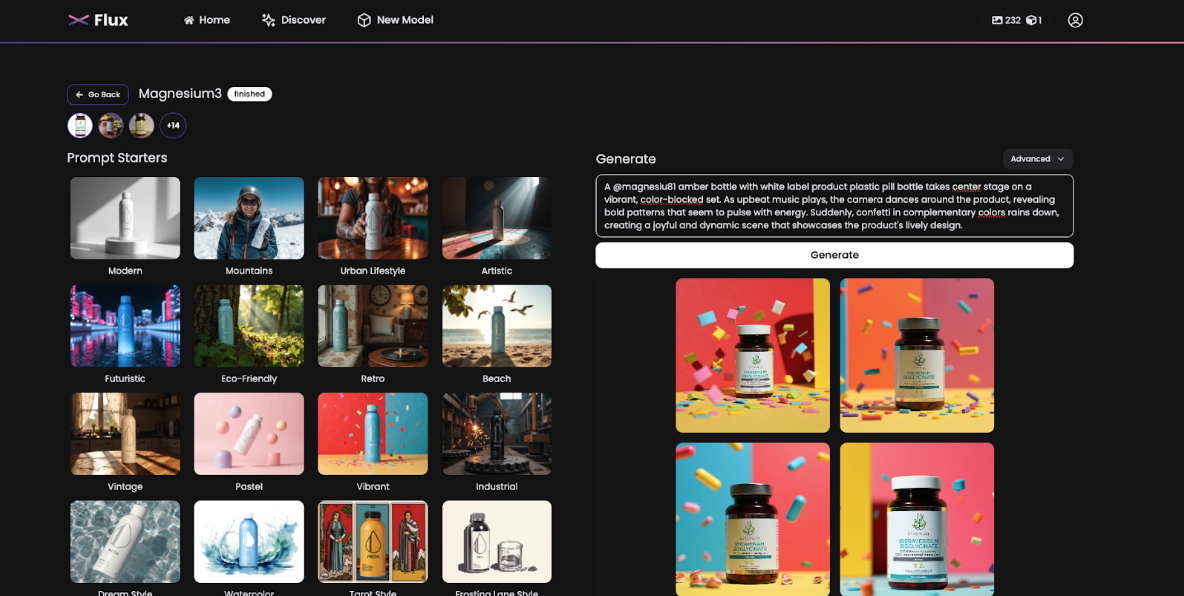Open the user account profile icon

[1075, 19]
